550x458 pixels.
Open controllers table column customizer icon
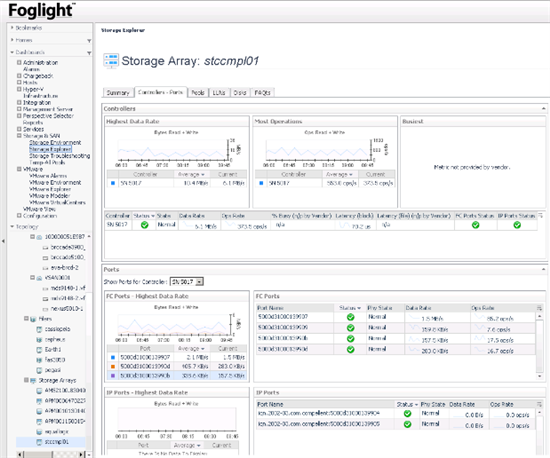pos(541,215)
